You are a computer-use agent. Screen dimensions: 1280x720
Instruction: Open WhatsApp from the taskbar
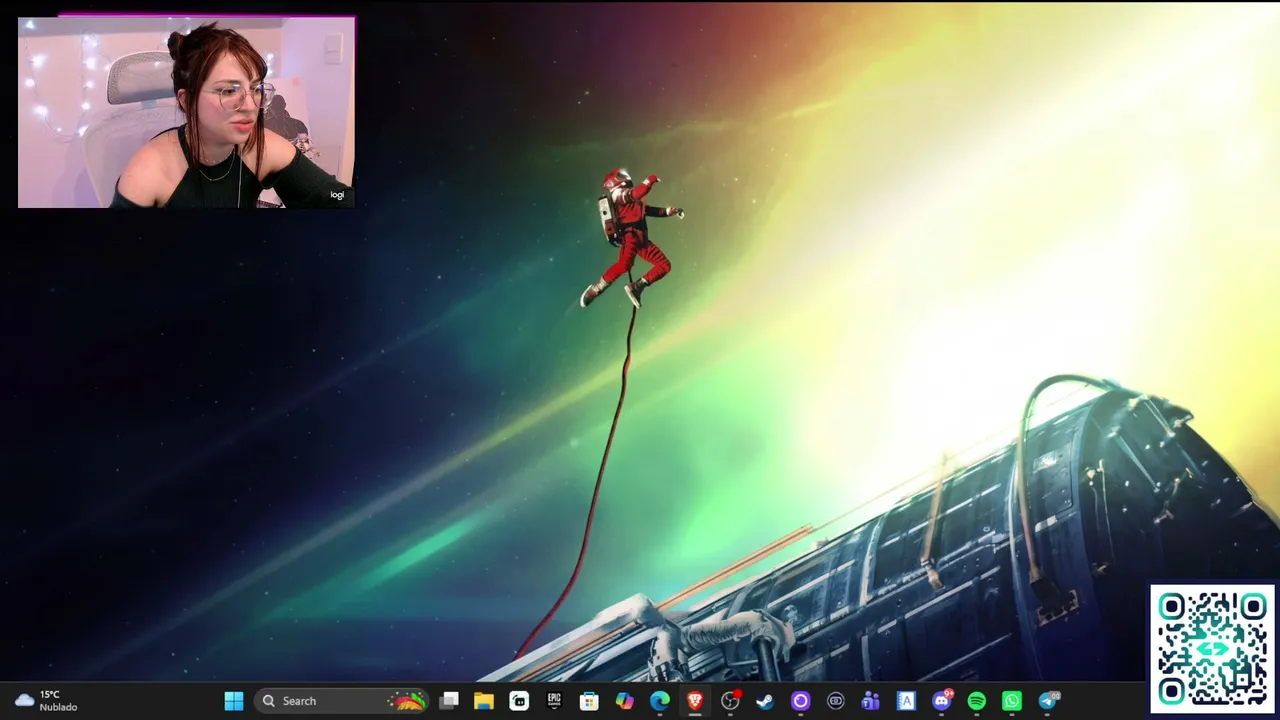coord(1012,701)
